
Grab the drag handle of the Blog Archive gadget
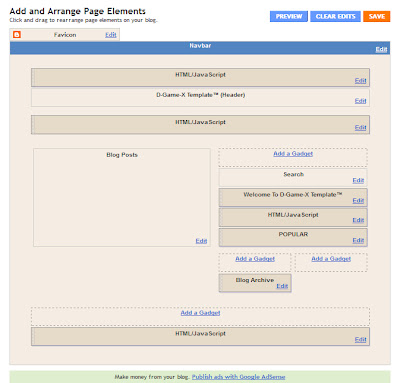pos(221,283)
